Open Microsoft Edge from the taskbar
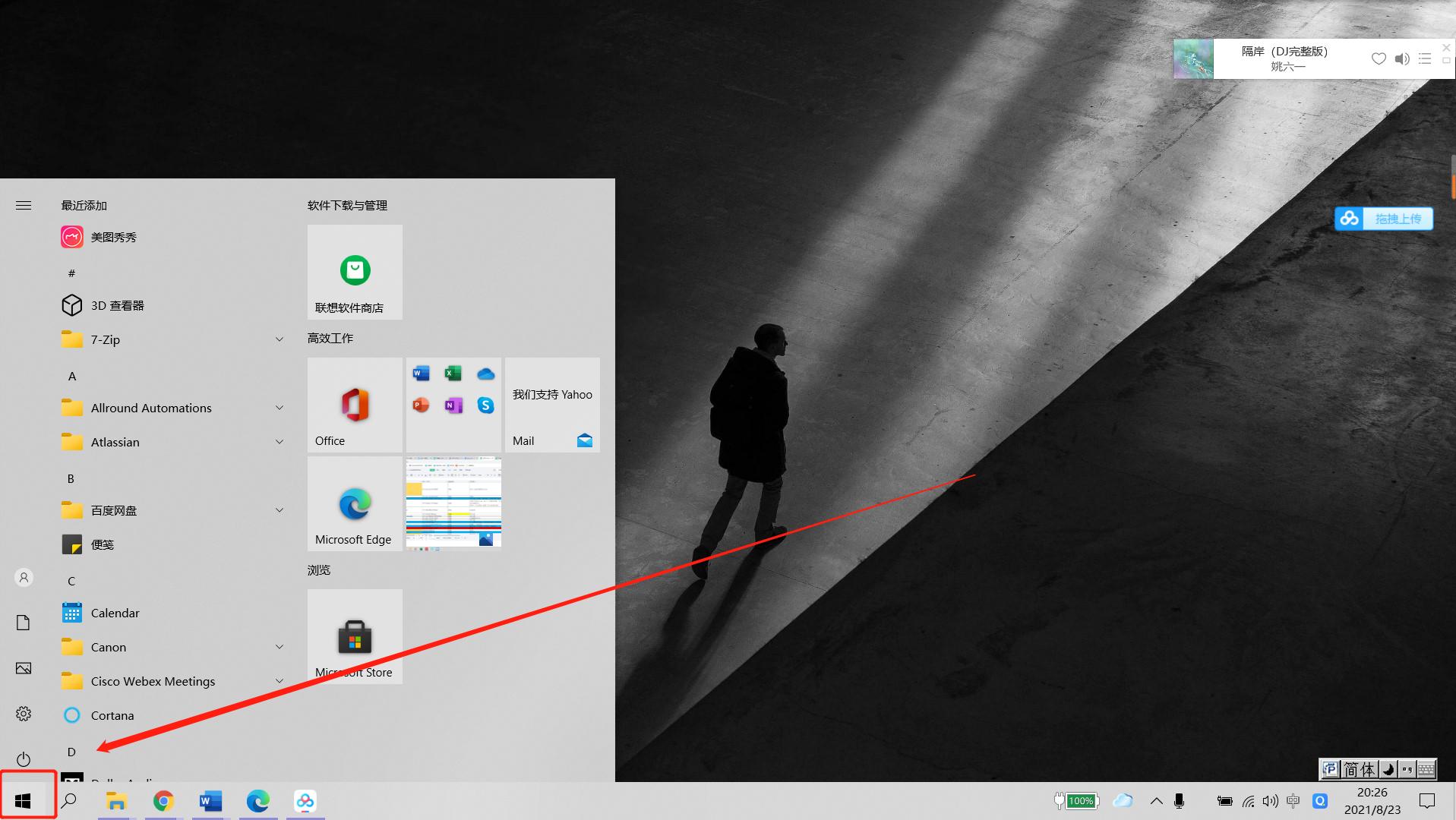 pyautogui.click(x=257, y=801)
